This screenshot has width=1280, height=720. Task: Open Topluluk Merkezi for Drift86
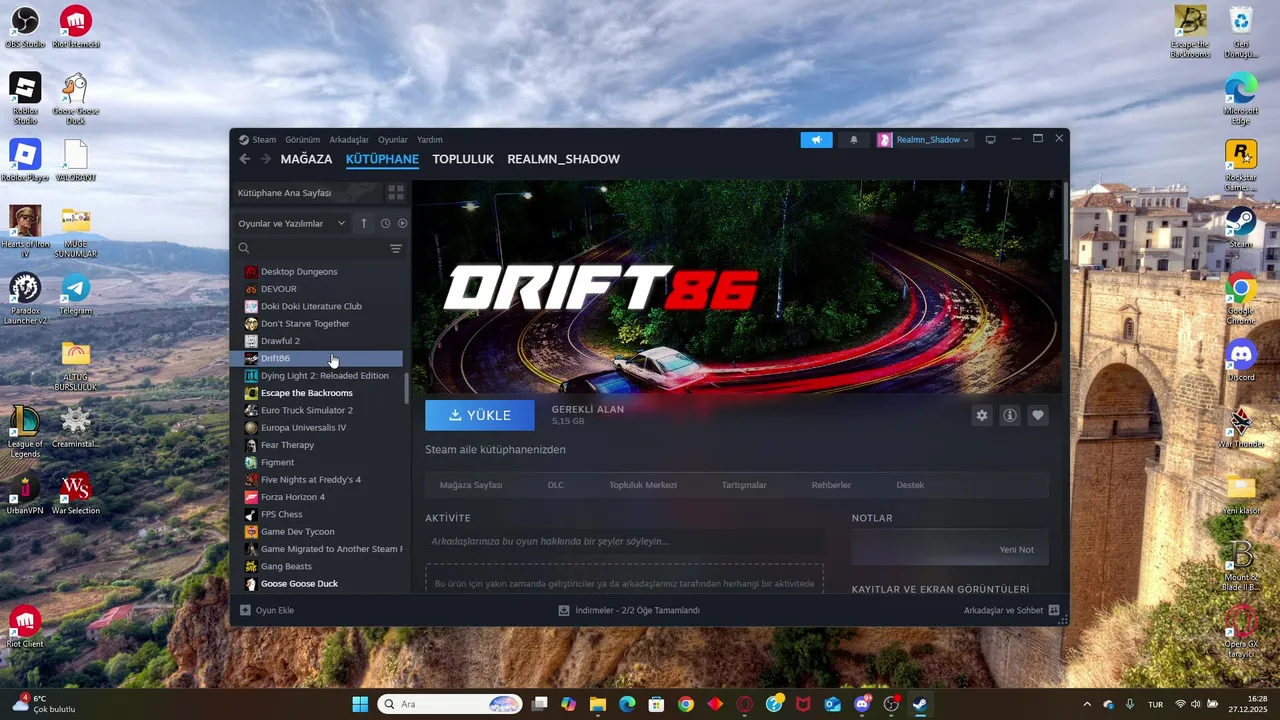[643, 485]
